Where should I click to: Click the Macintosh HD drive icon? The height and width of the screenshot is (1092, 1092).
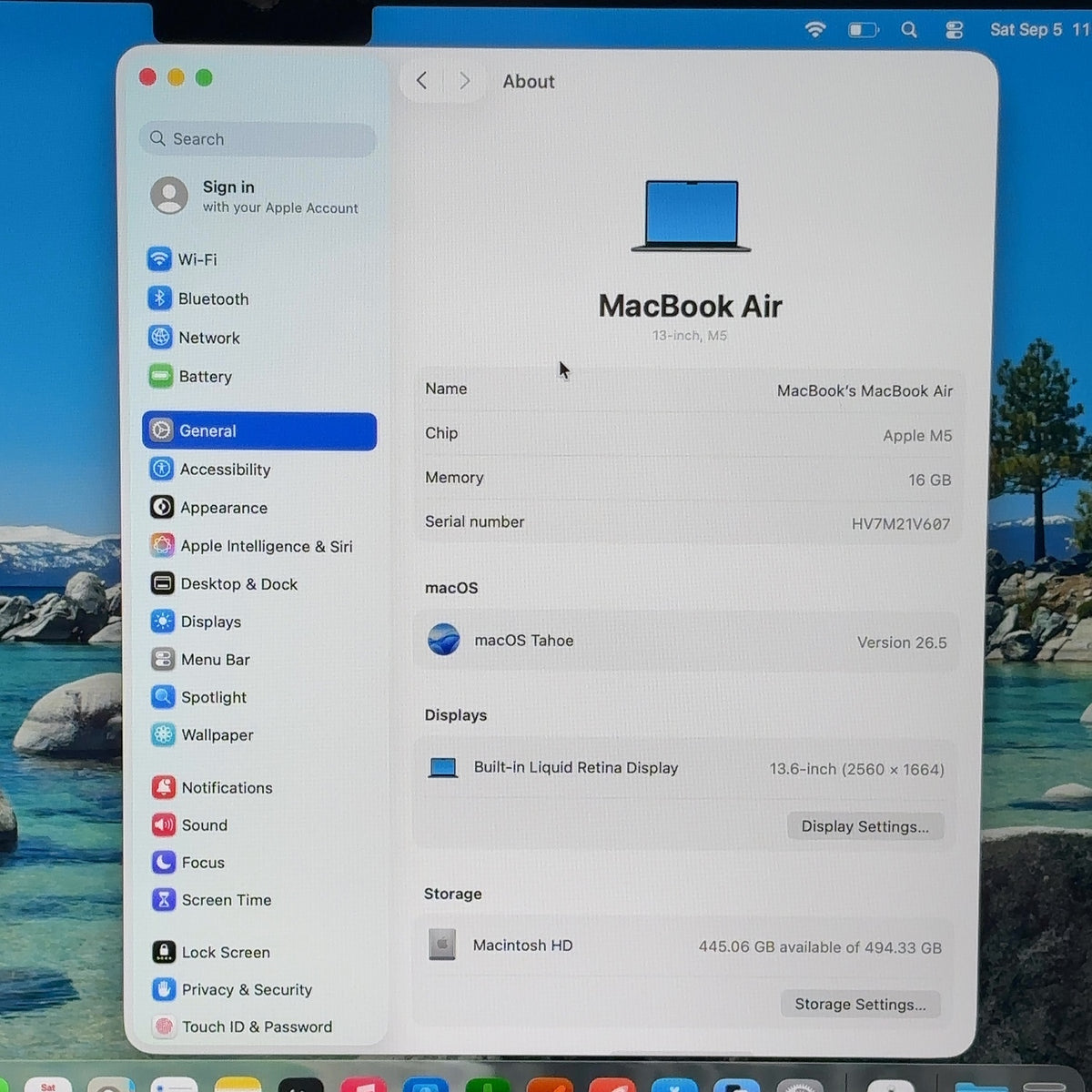coord(442,945)
